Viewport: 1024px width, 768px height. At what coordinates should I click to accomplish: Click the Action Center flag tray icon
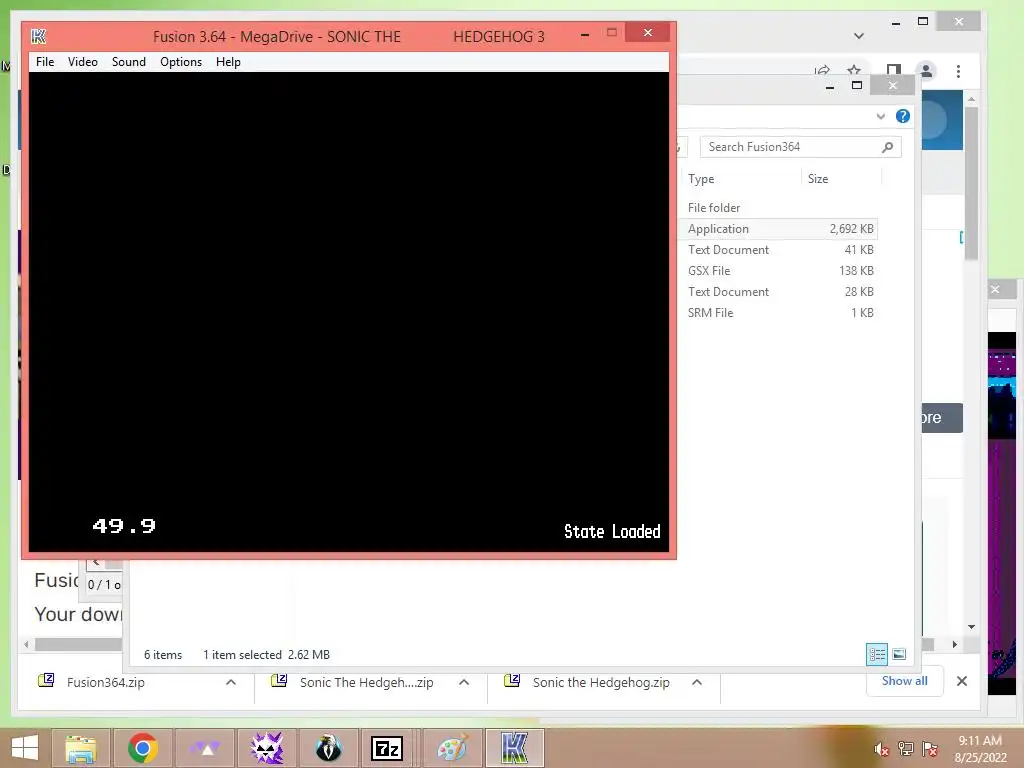pos(929,749)
